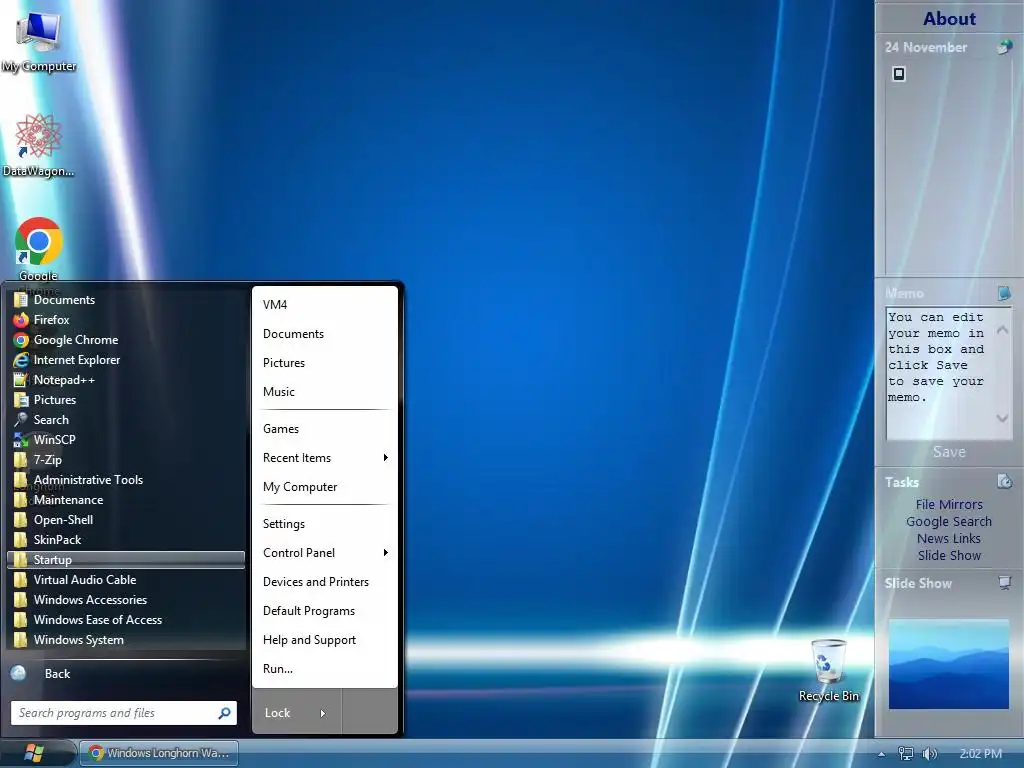Open the File Mirrors task link
Image resolution: width=1024 pixels, height=768 pixels.
click(x=949, y=504)
